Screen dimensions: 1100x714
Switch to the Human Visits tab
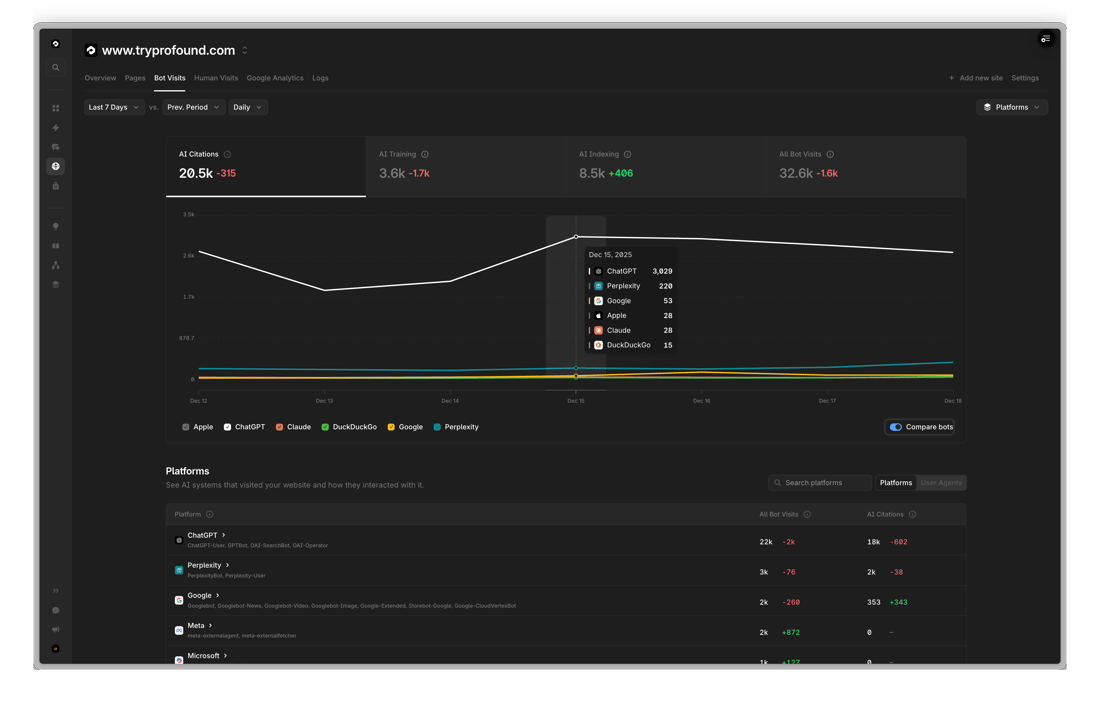click(216, 78)
